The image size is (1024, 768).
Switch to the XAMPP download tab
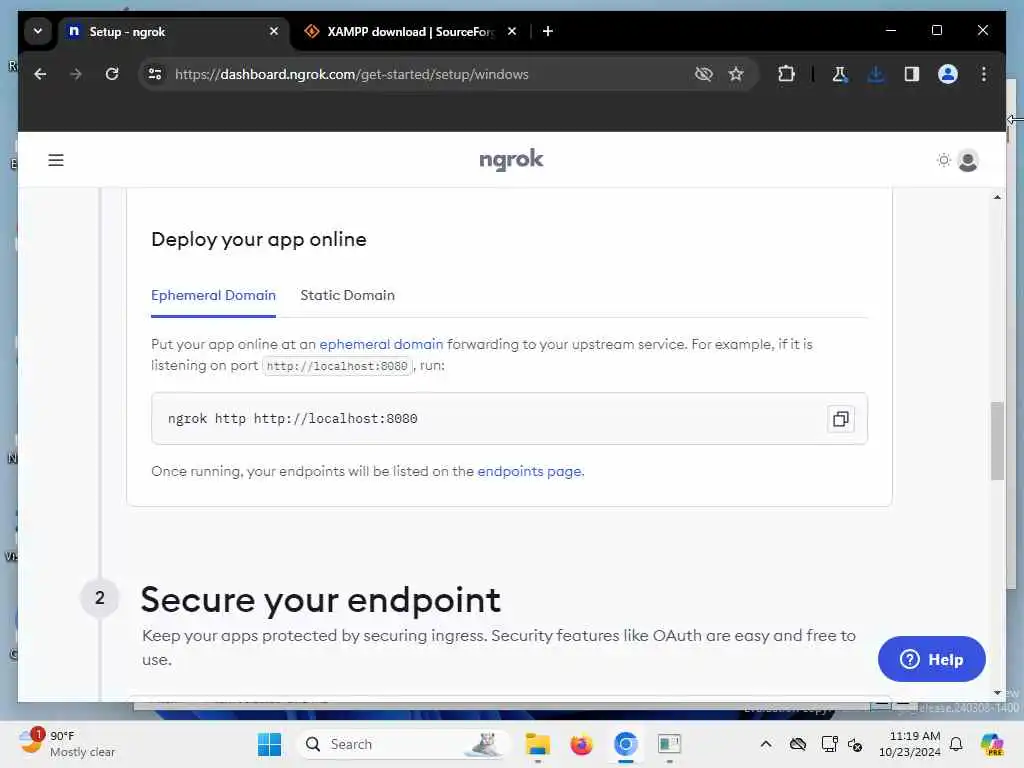[410, 31]
